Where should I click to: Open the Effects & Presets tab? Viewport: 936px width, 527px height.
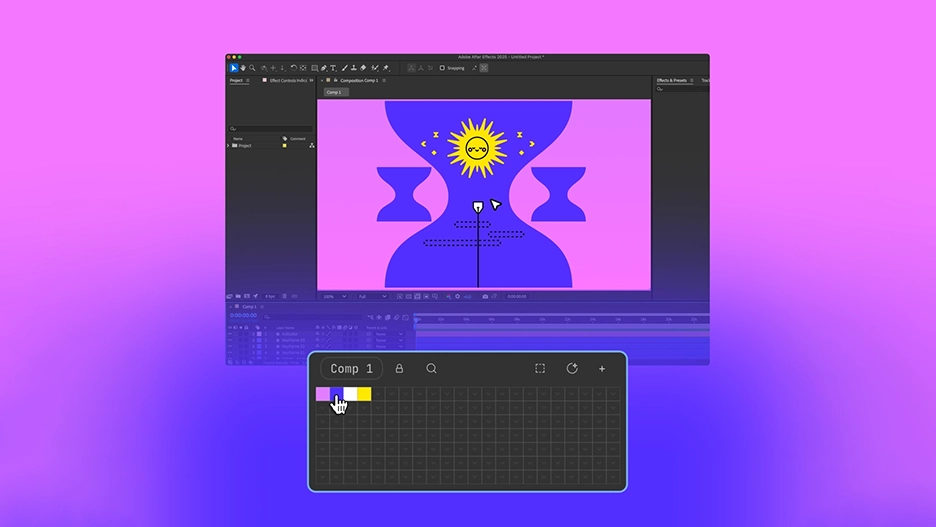(672, 81)
